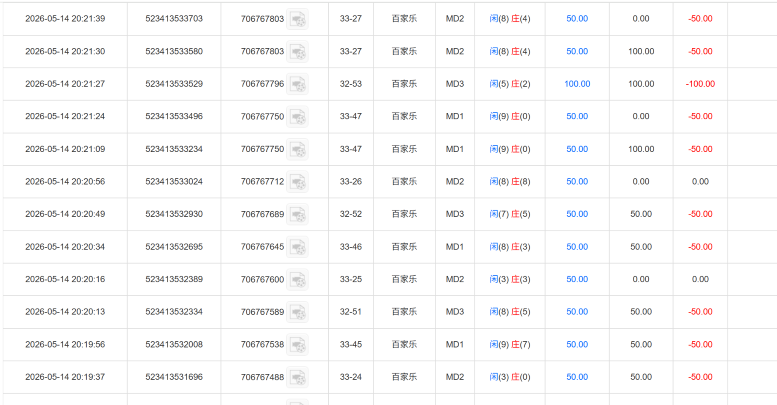The image size is (777, 405).
Task: Click the video icon beside round 706767796
Action: pos(298,84)
